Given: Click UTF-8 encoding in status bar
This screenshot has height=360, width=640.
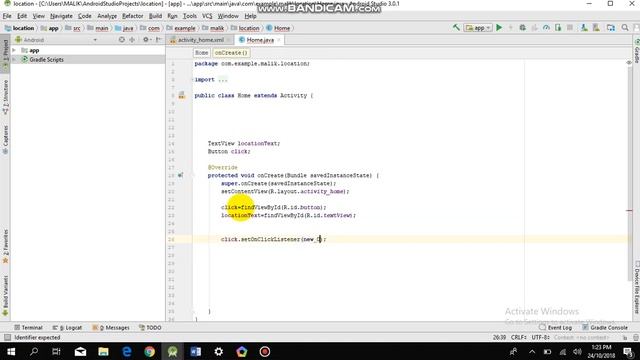Looking at the screenshot, I should 540,338.
